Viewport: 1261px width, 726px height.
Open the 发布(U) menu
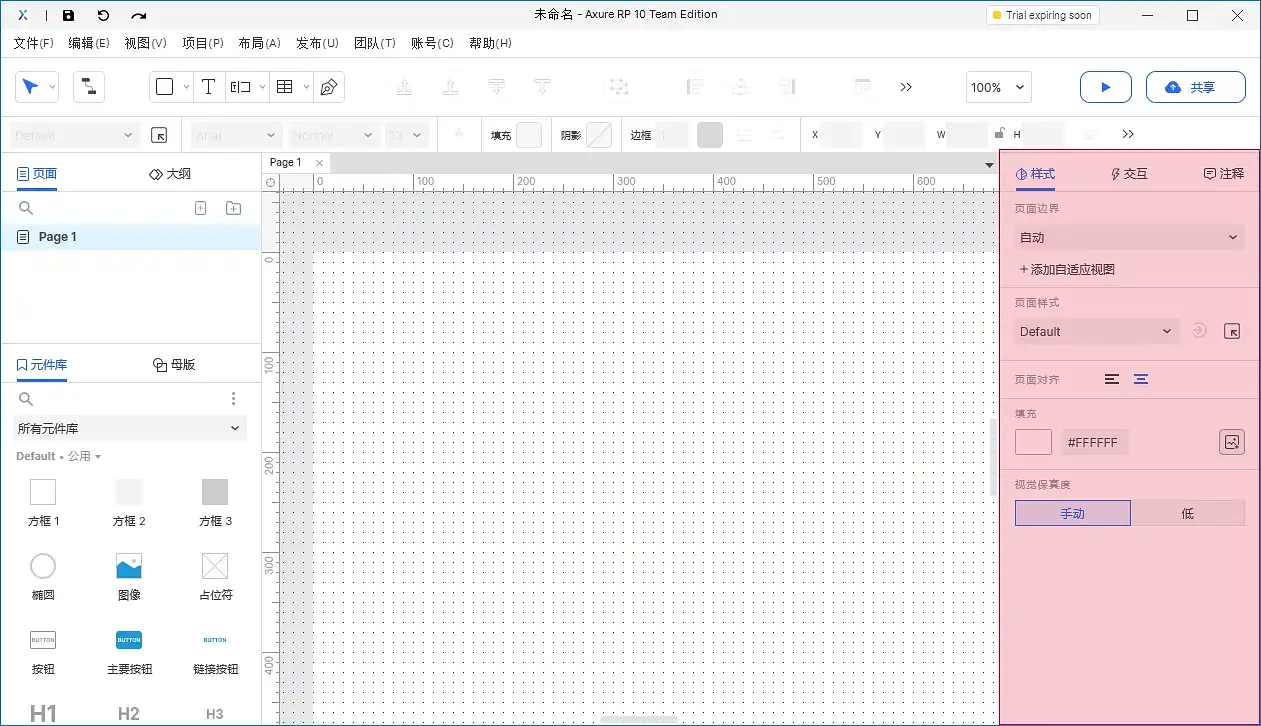pos(317,43)
